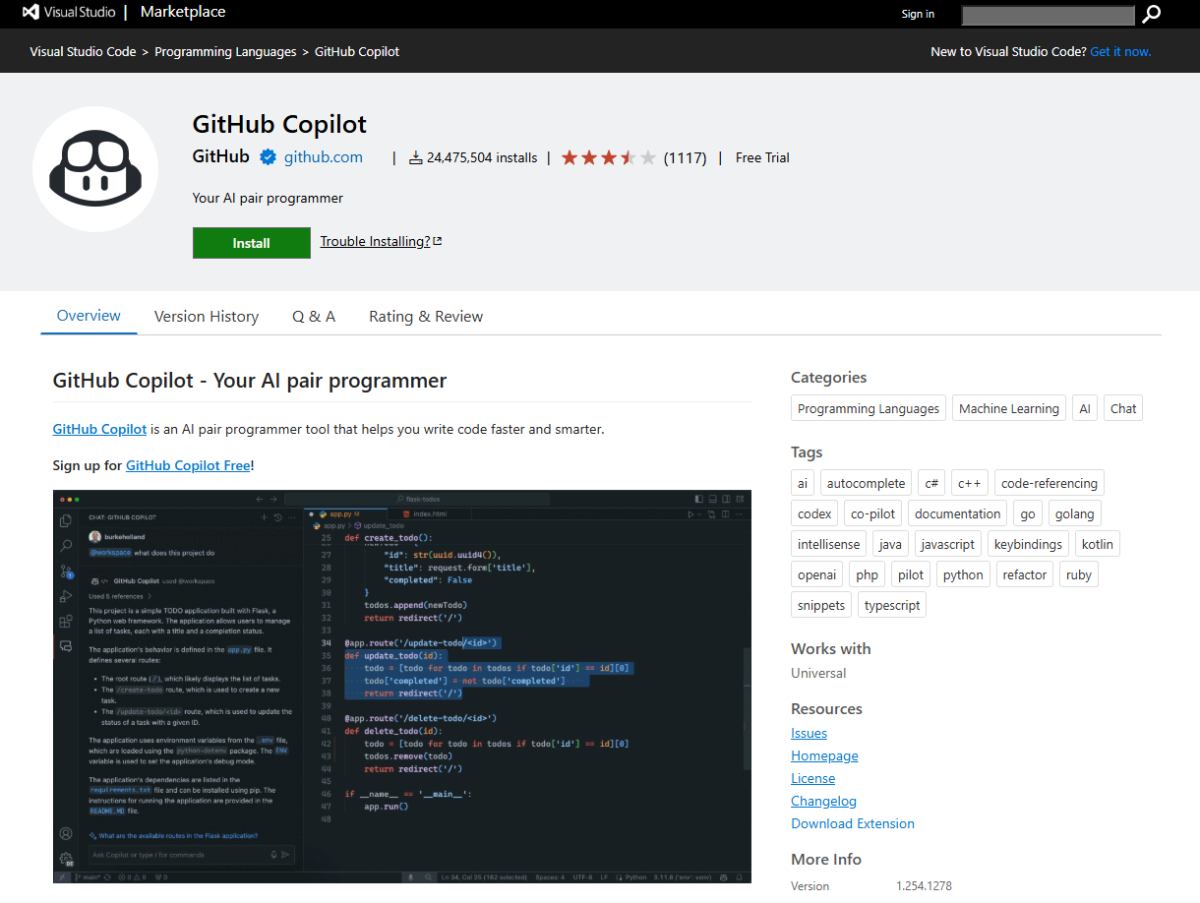Click inside the search input box

[x=1048, y=15]
